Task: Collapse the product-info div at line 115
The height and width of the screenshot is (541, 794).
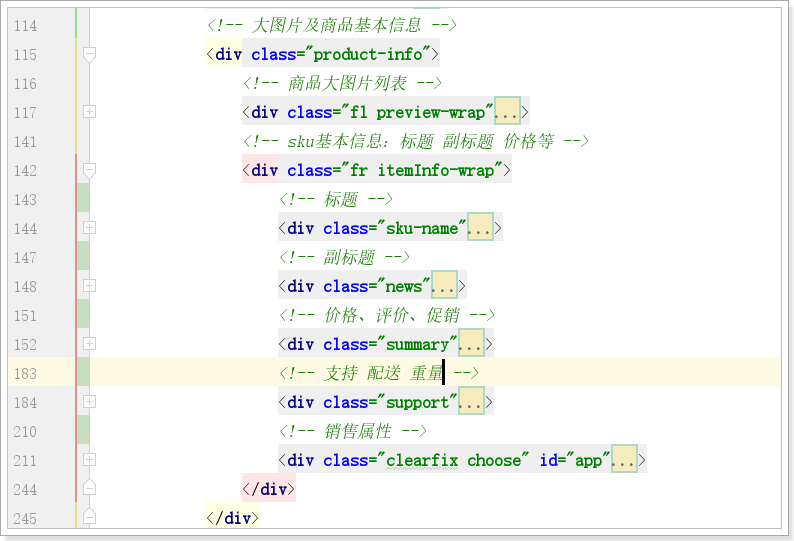Action: click(x=89, y=54)
